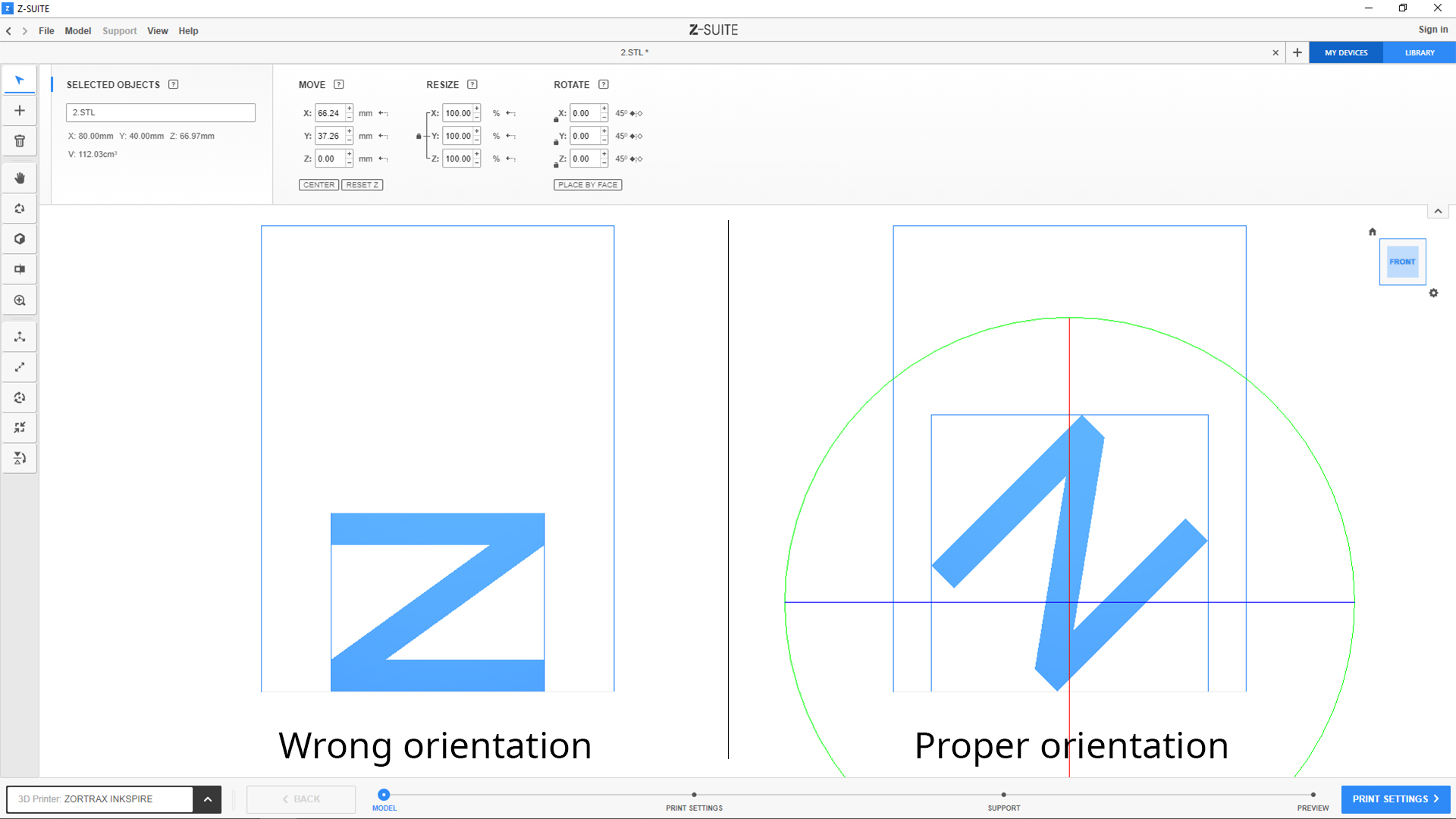Click the MOVE help question mark icon
Image resolution: width=1456 pixels, height=819 pixels.
pos(339,84)
